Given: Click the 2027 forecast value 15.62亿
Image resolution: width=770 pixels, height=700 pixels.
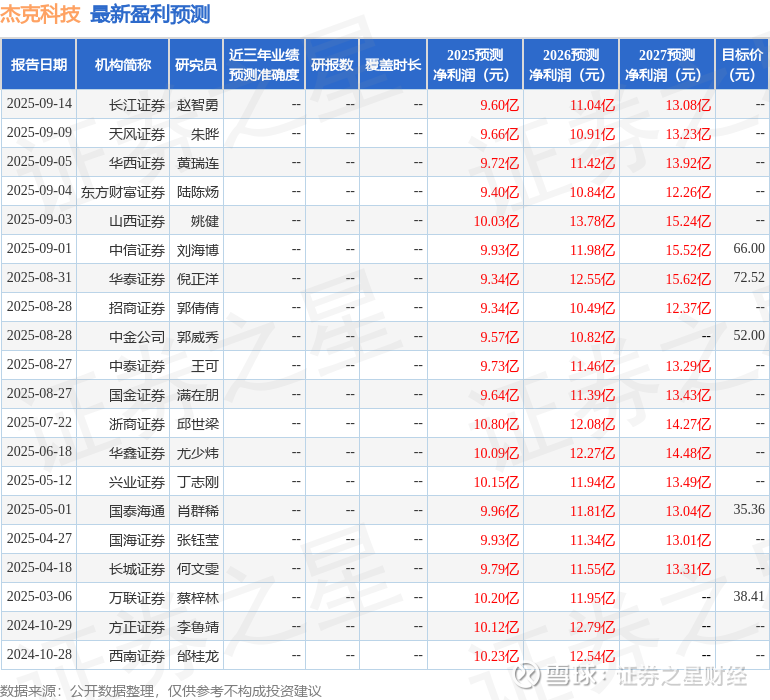Looking at the screenshot, I should [x=688, y=279].
